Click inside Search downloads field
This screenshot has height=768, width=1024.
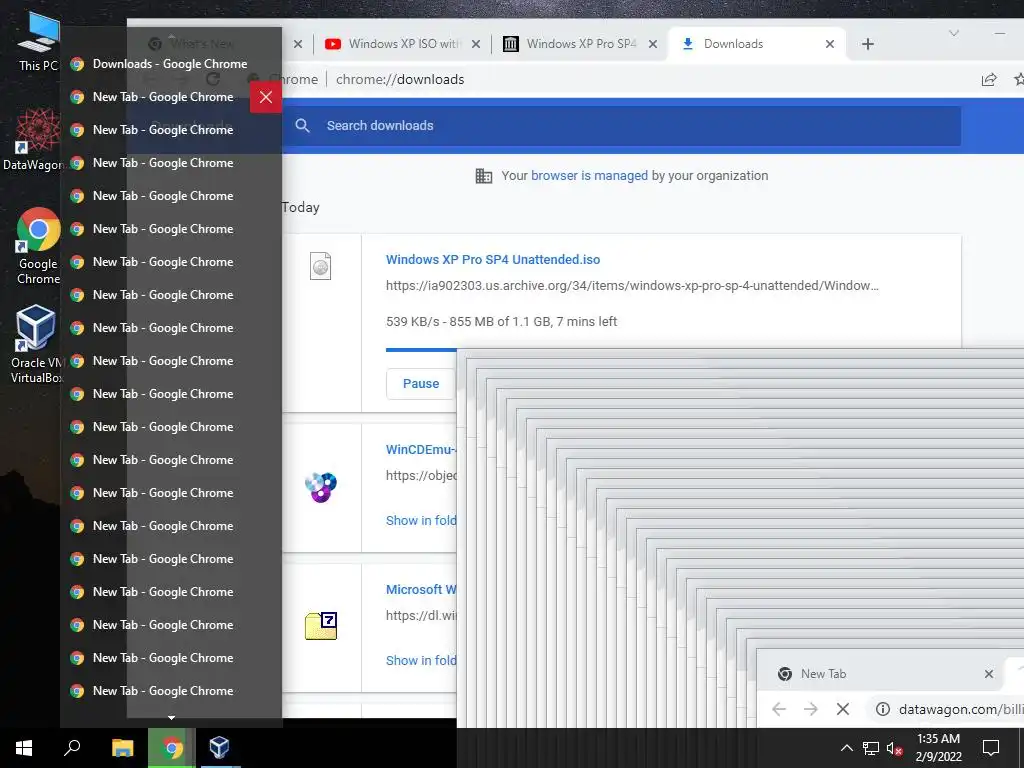tap(620, 125)
